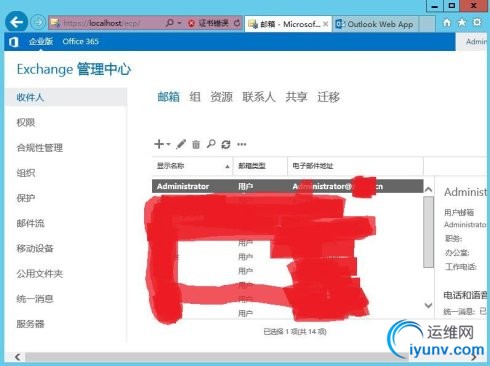The height and width of the screenshot is (366, 490).
Task: Refresh the page from address bar
Action: click(237, 23)
